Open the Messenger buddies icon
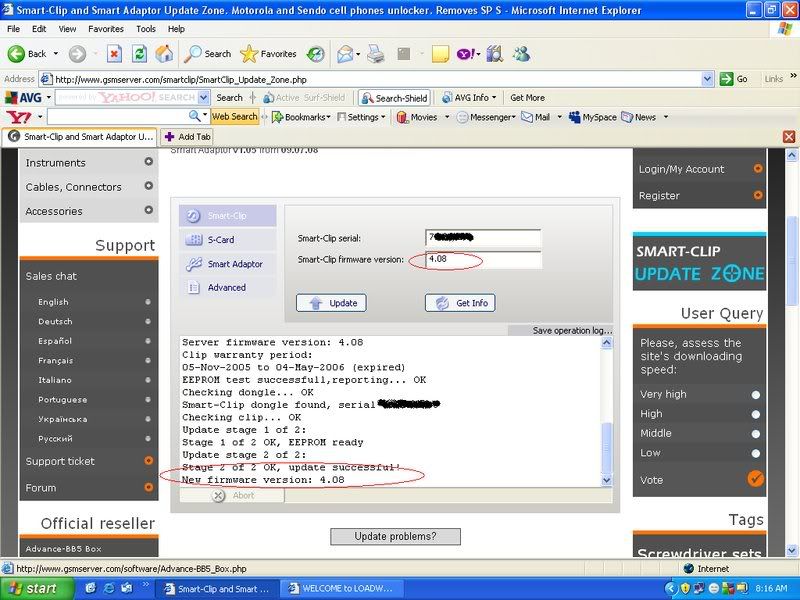800x600 pixels. click(521, 54)
